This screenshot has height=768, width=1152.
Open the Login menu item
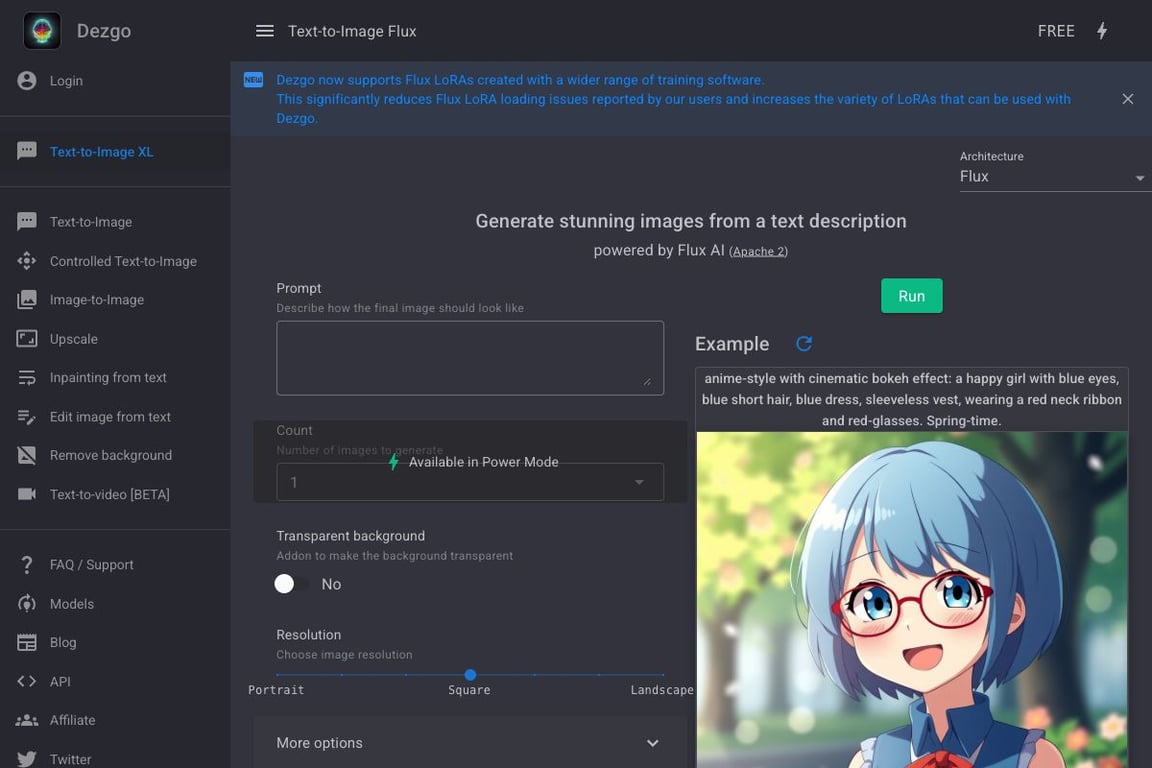coord(115,81)
